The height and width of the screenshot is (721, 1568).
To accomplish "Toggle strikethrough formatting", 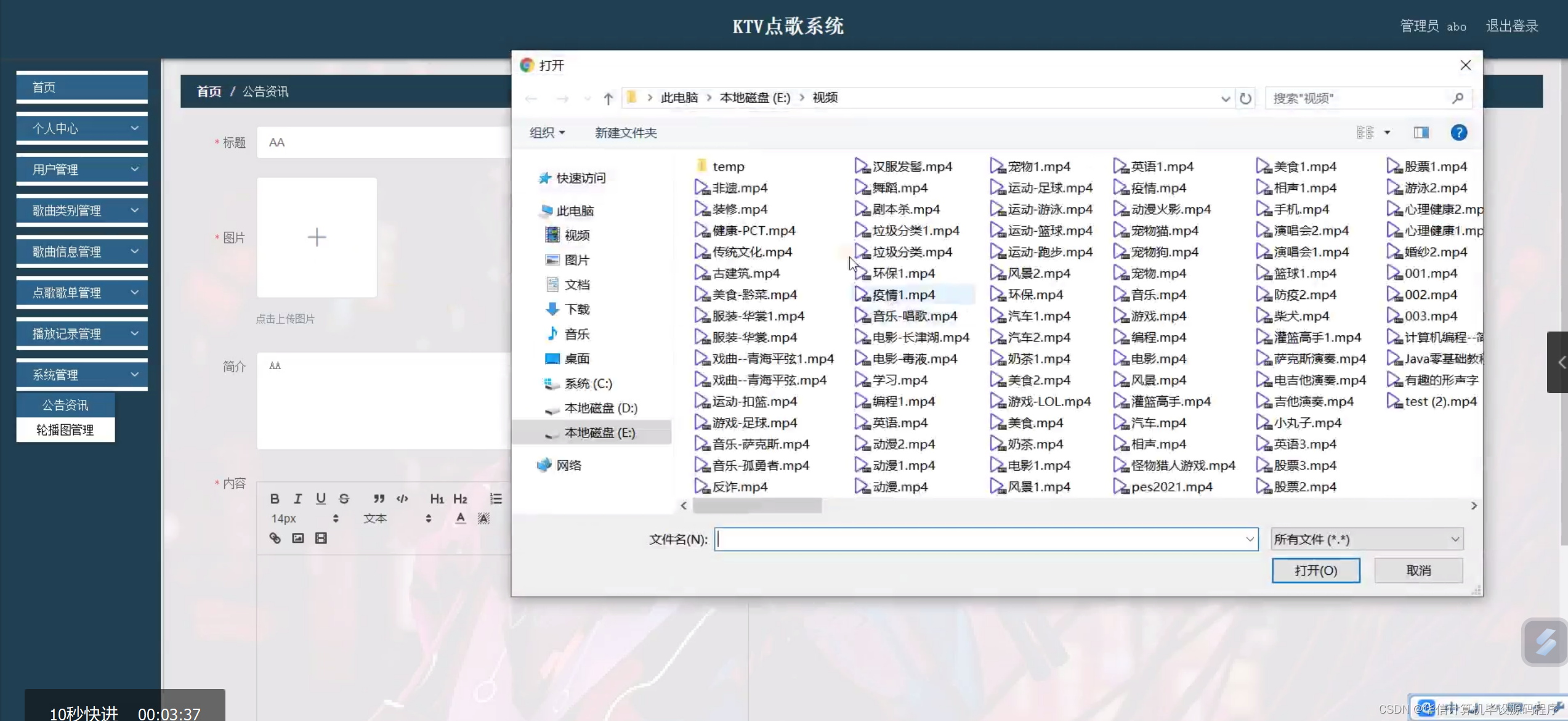I will [344, 498].
